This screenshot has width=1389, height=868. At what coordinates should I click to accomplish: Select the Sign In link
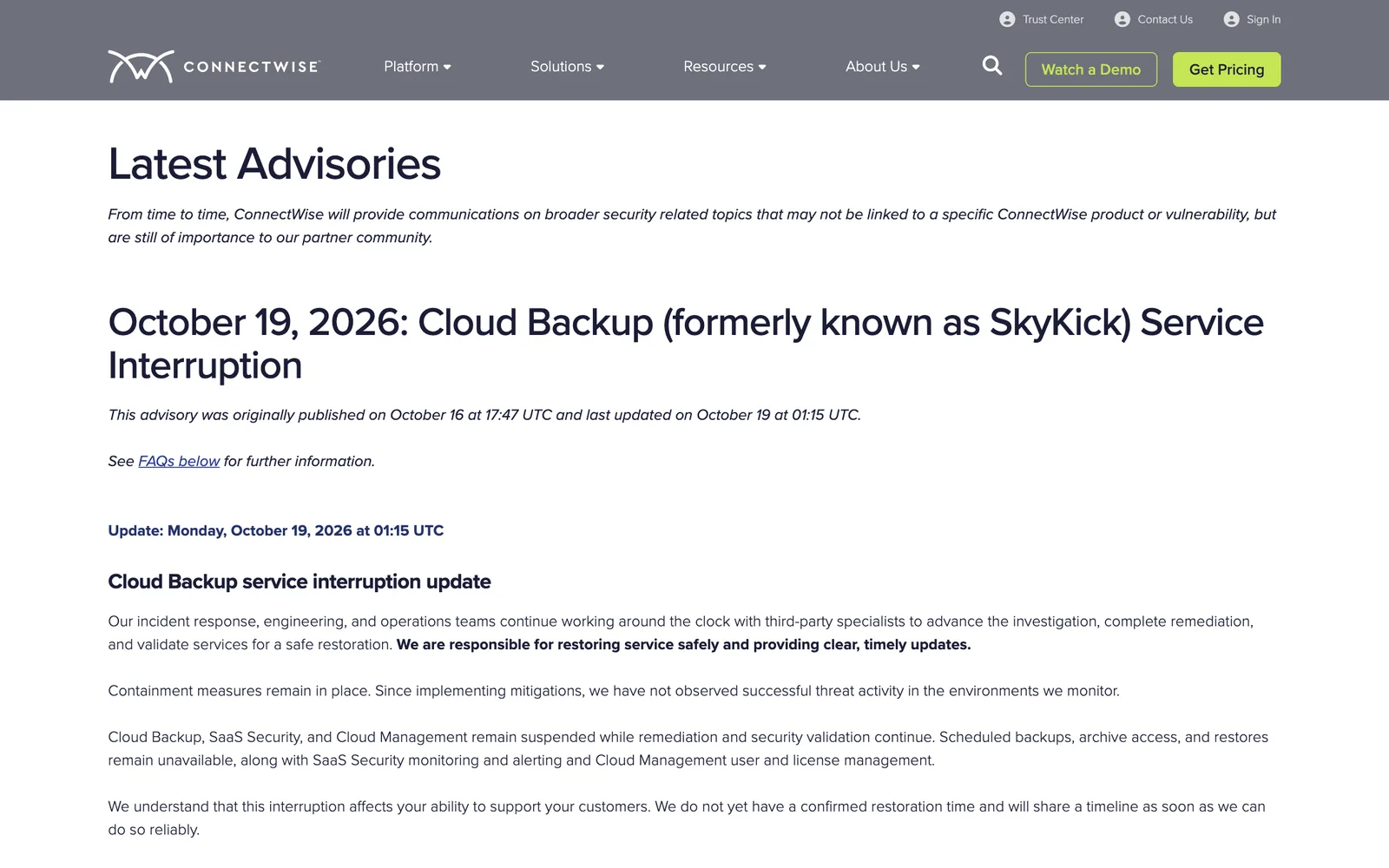click(1263, 19)
